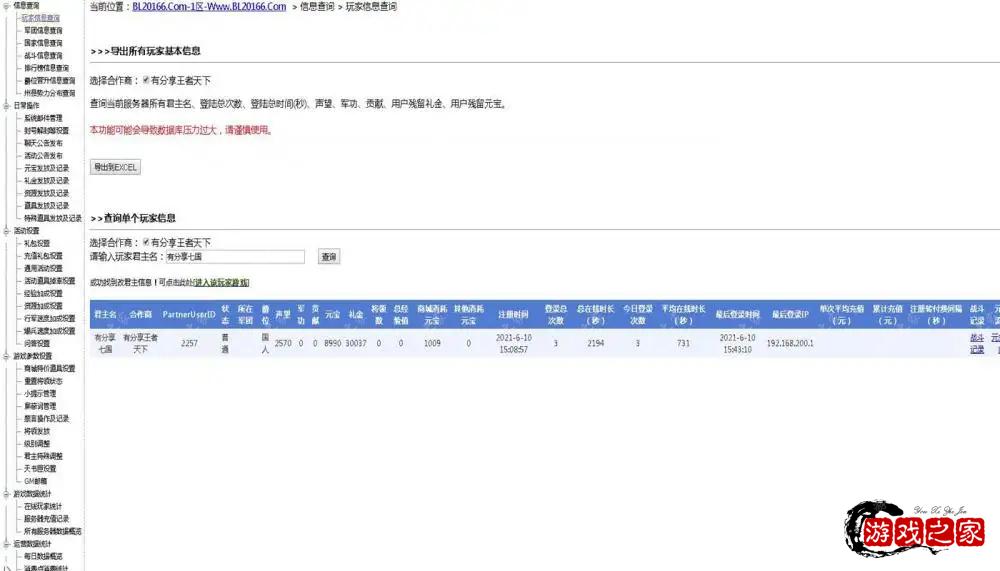This screenshot has height=571, width=1000.
Task: Collapse the 信息查询 tree group
Action: (6, 5)
